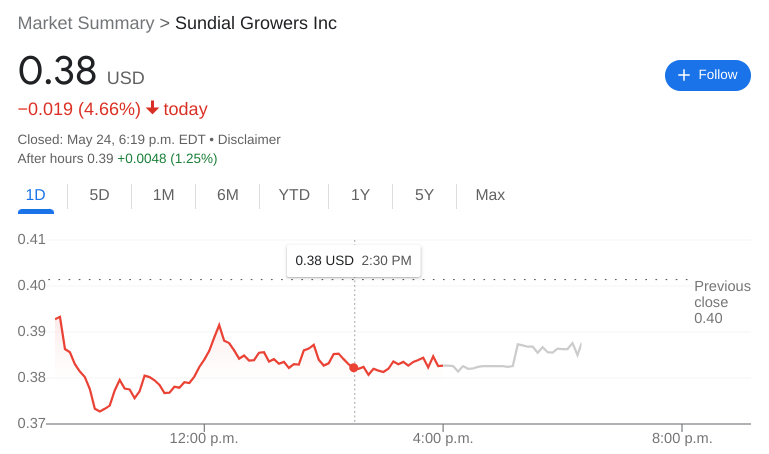Select the Max time range
The height and width of the screenshot is (454, 769).
(490, 195)
